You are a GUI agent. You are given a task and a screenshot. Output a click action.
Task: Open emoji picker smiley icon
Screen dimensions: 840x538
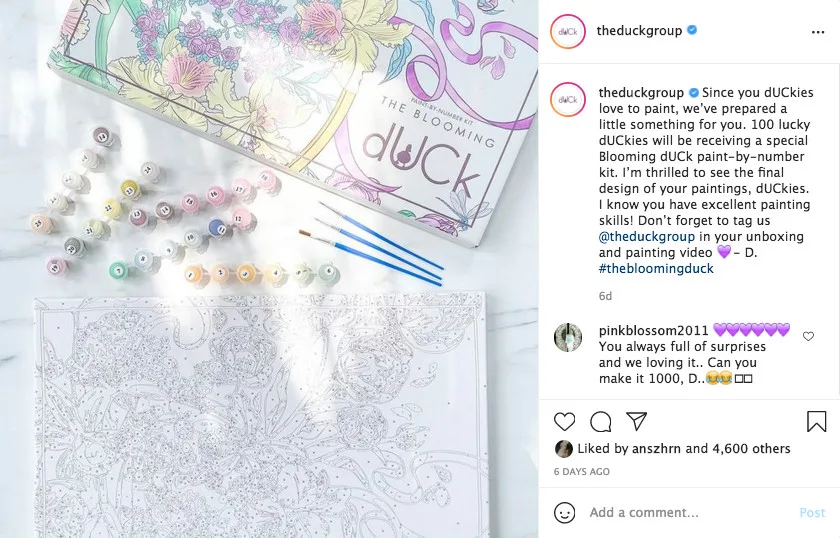coord(565,512)
